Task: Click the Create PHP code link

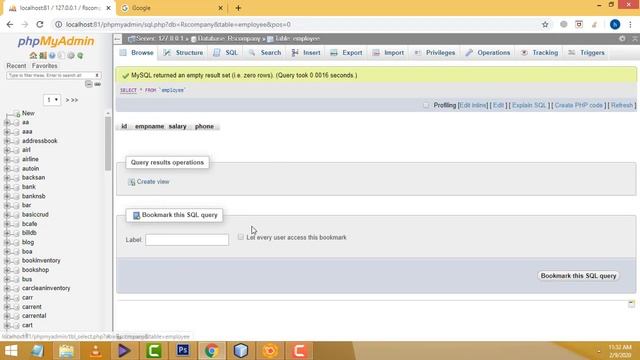Action: 578,105
